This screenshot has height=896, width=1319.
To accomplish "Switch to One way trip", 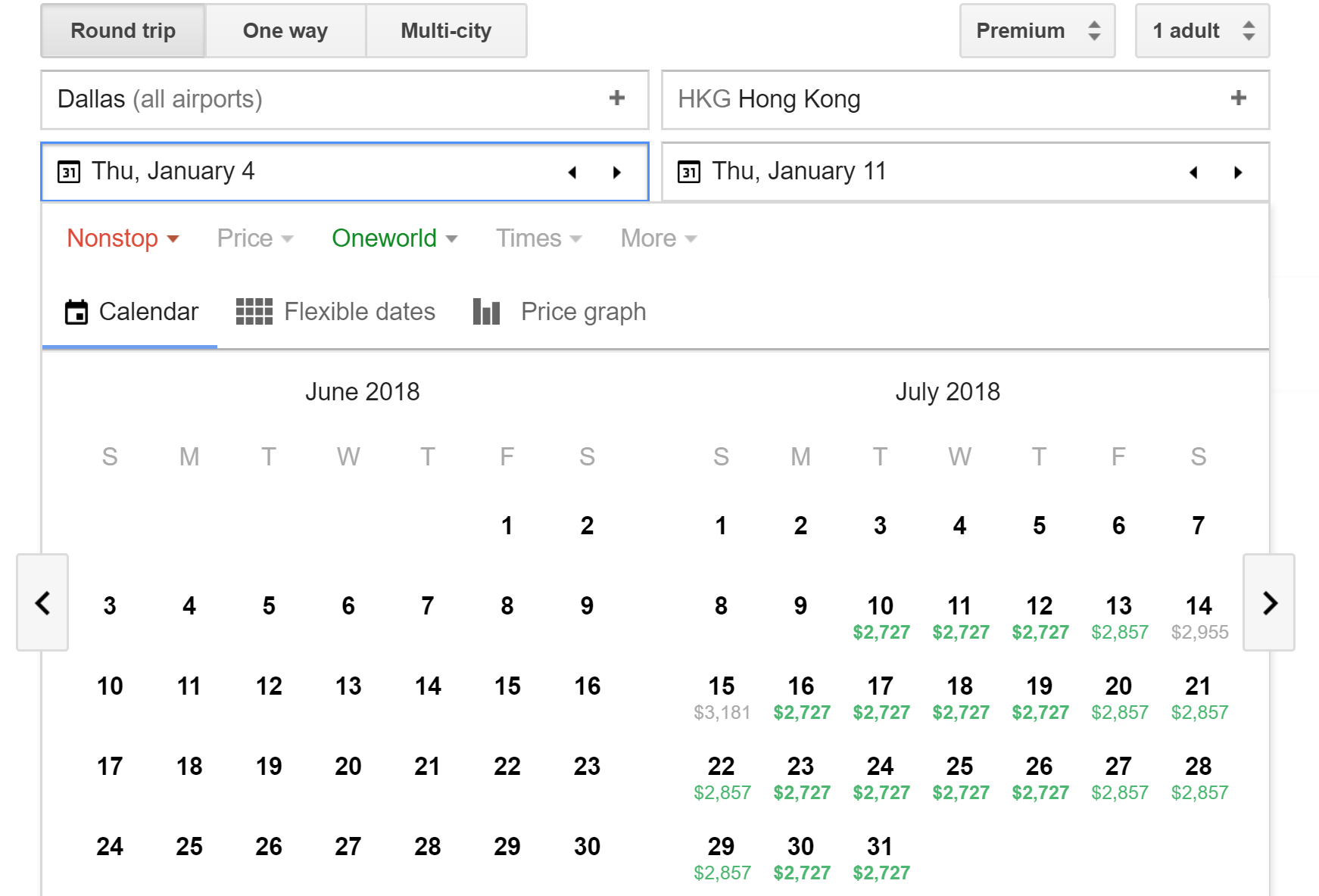I will click(285, 31).
